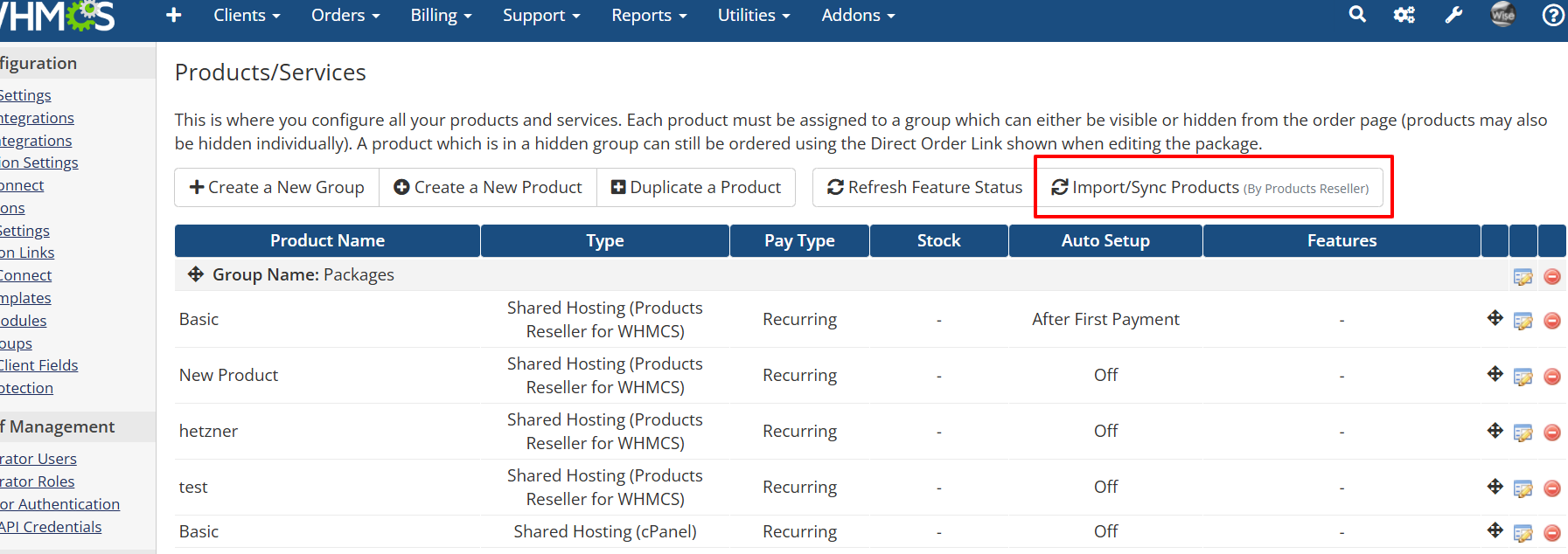
Task: Click edit icon for hetzner product
Action: point(1523,433)
